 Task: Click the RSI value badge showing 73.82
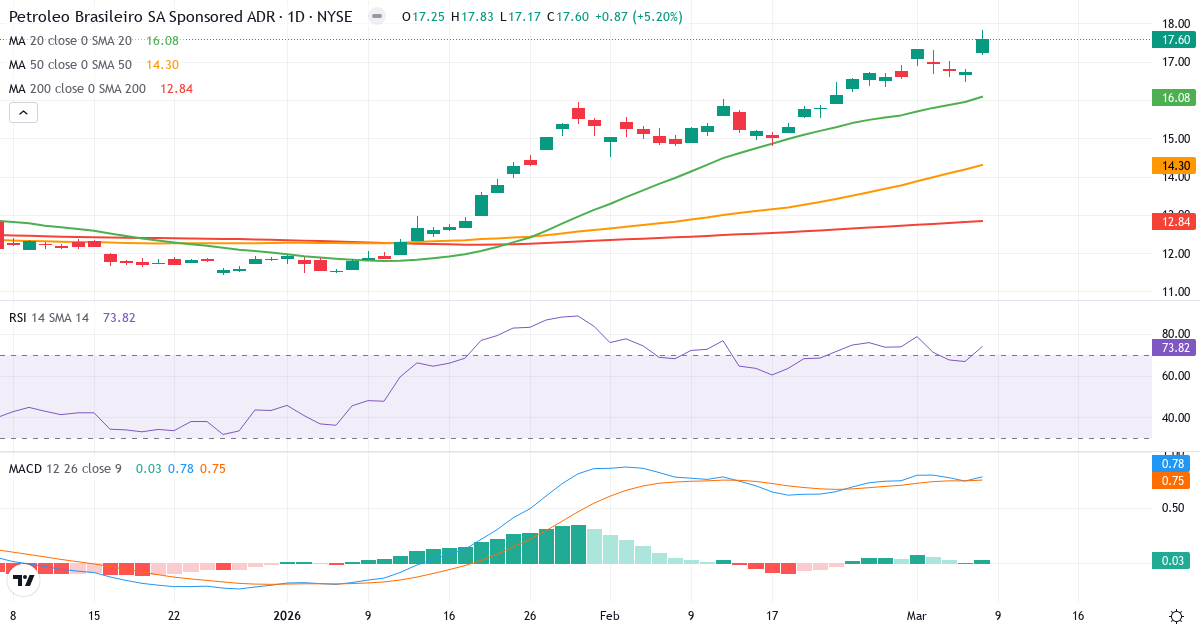coord(1172,347)
